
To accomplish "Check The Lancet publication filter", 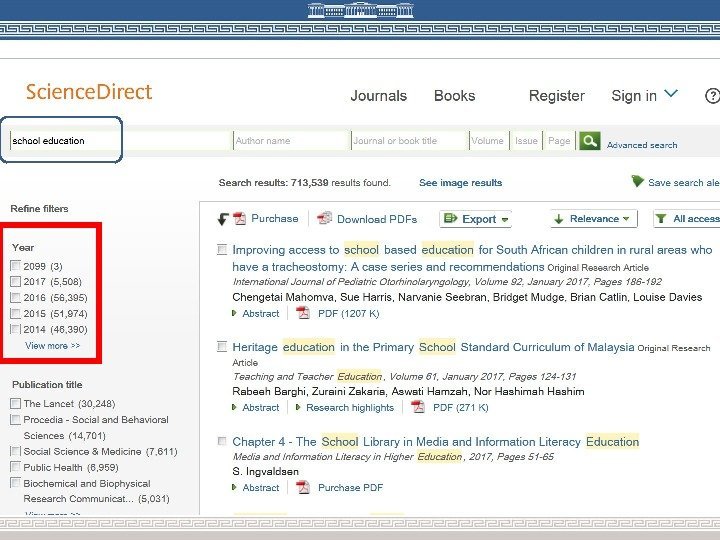I will point(16,403).
